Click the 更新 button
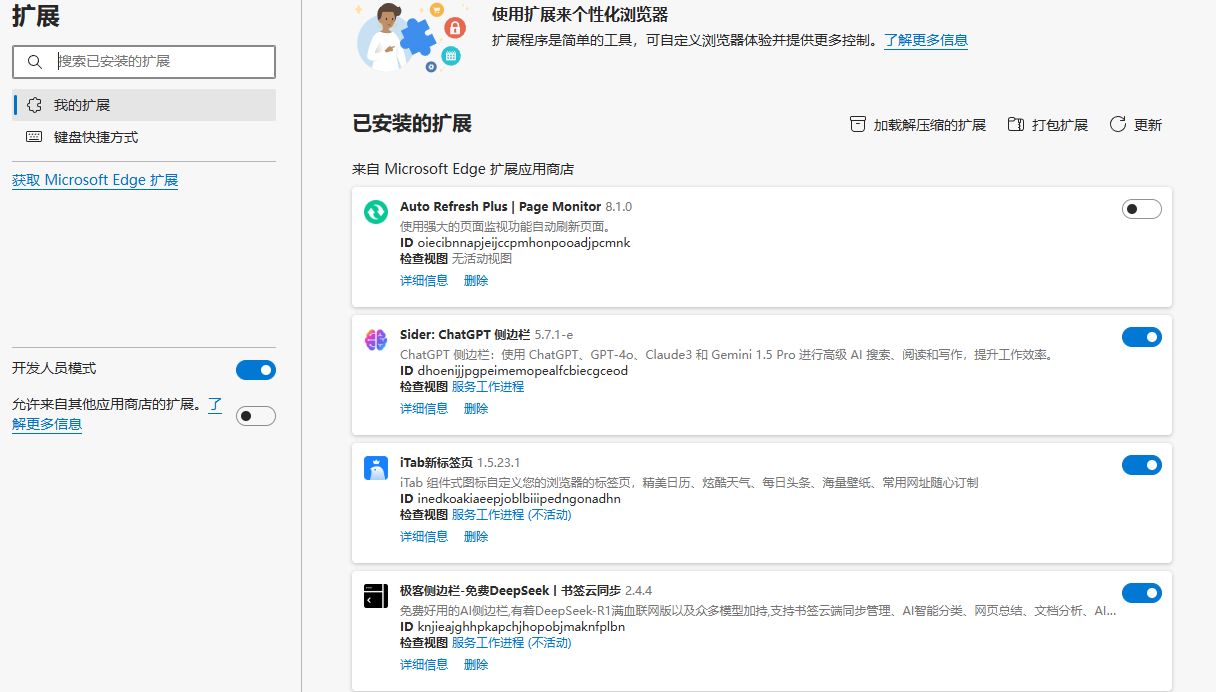1216x692 pixels. [1135, 125]
